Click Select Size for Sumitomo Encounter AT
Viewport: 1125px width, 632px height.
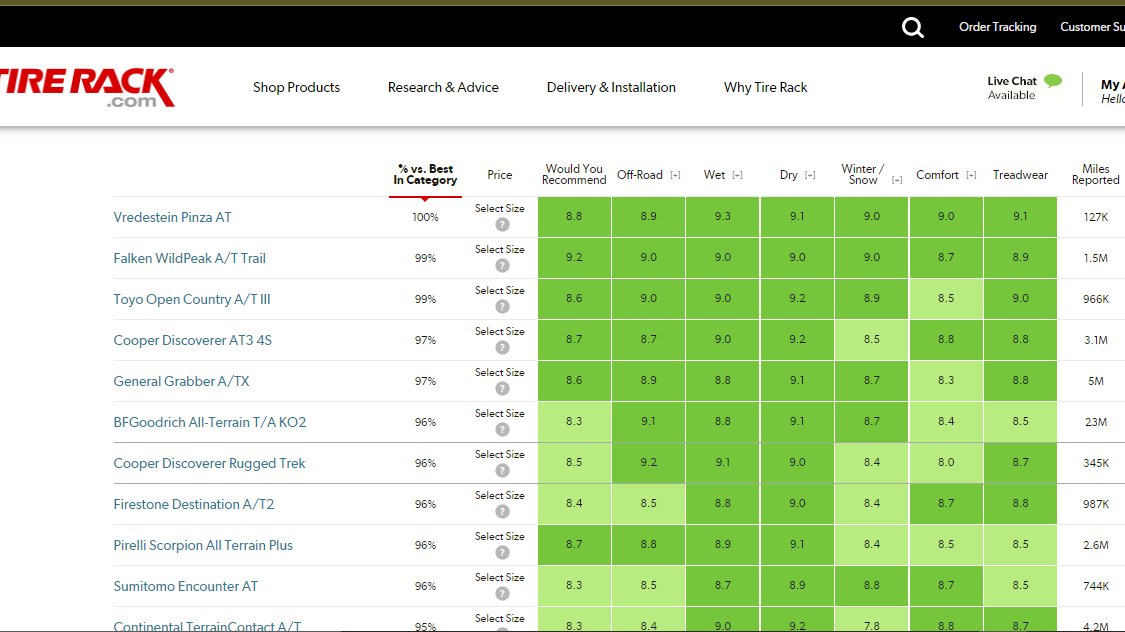[x=499, y=577]
